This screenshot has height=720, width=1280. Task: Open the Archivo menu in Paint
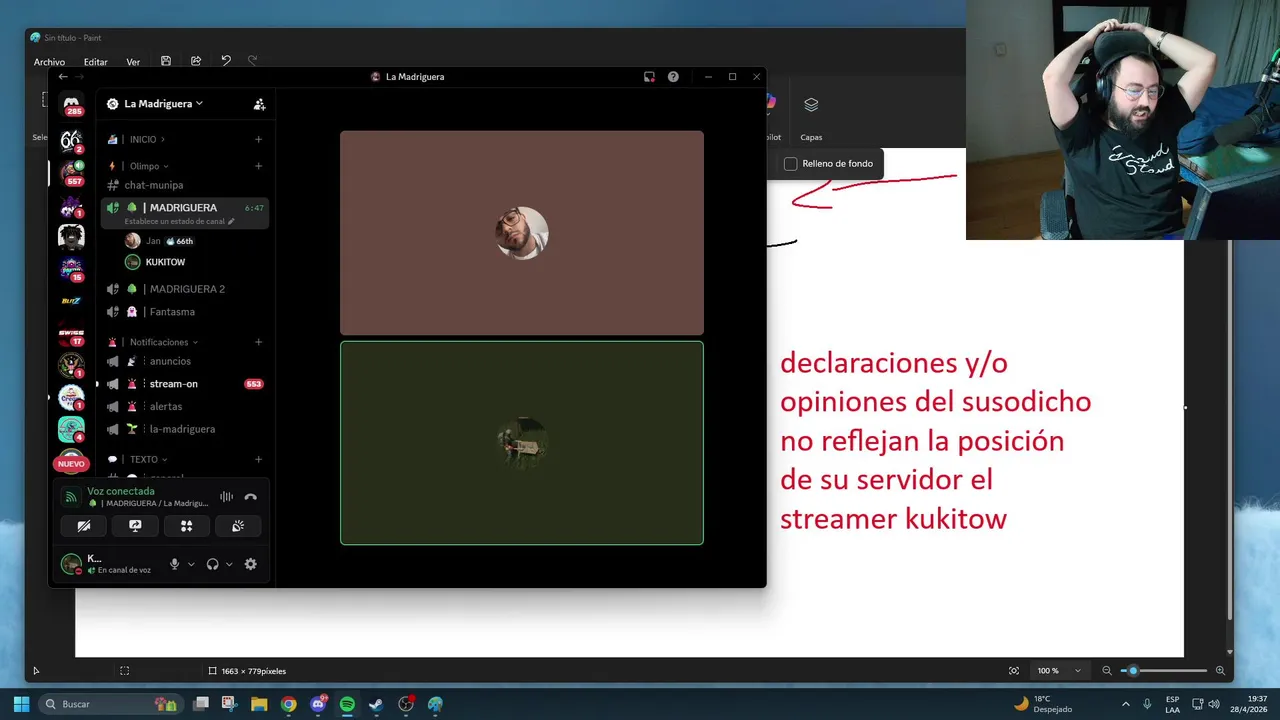tap(49, 62)
